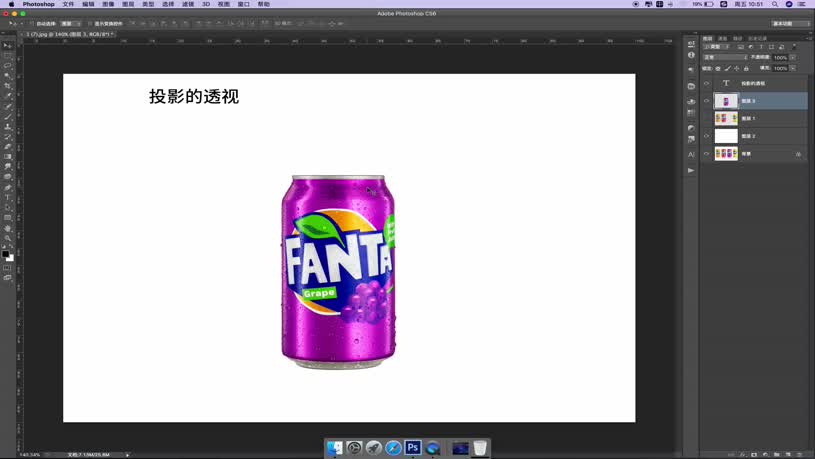Toggle Quick Mask mode in toolbar
The width and height of the screenshot is (815, 459).
point(7,268)
